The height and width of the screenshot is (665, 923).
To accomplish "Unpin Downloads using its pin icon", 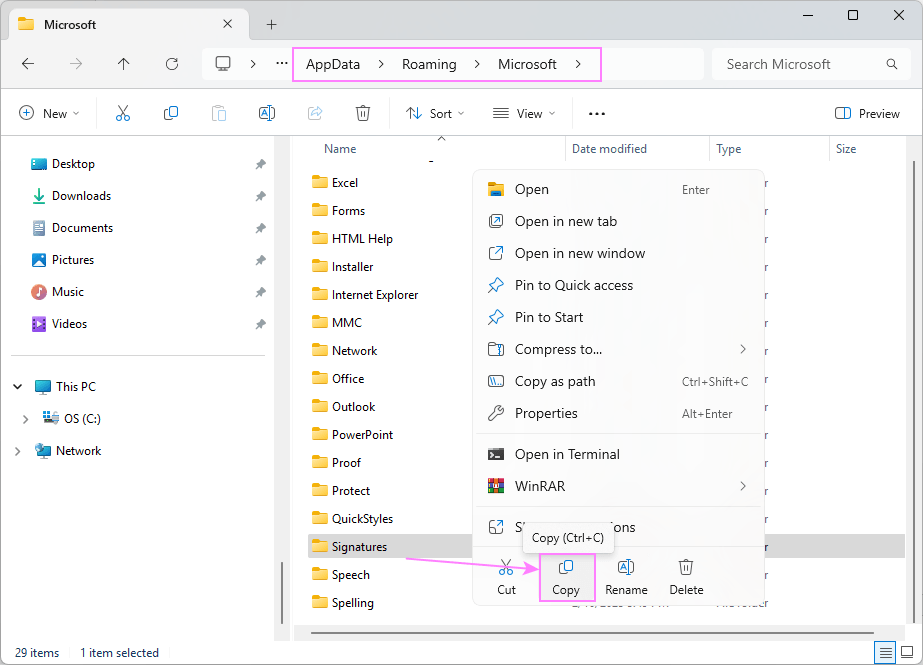I will [x=260, y=196].
